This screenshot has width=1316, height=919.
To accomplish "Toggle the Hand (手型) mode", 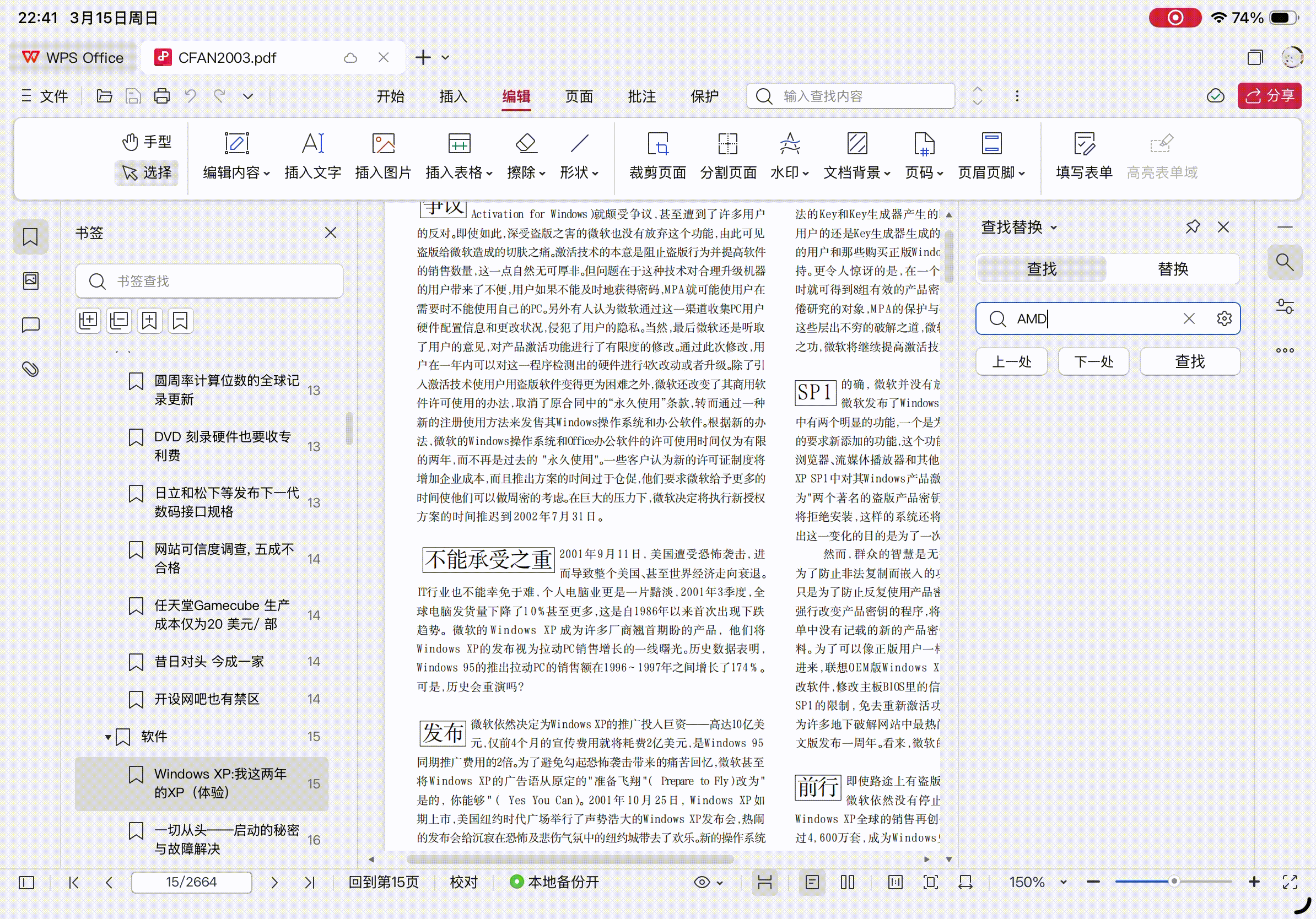I will tap(147, 142).
